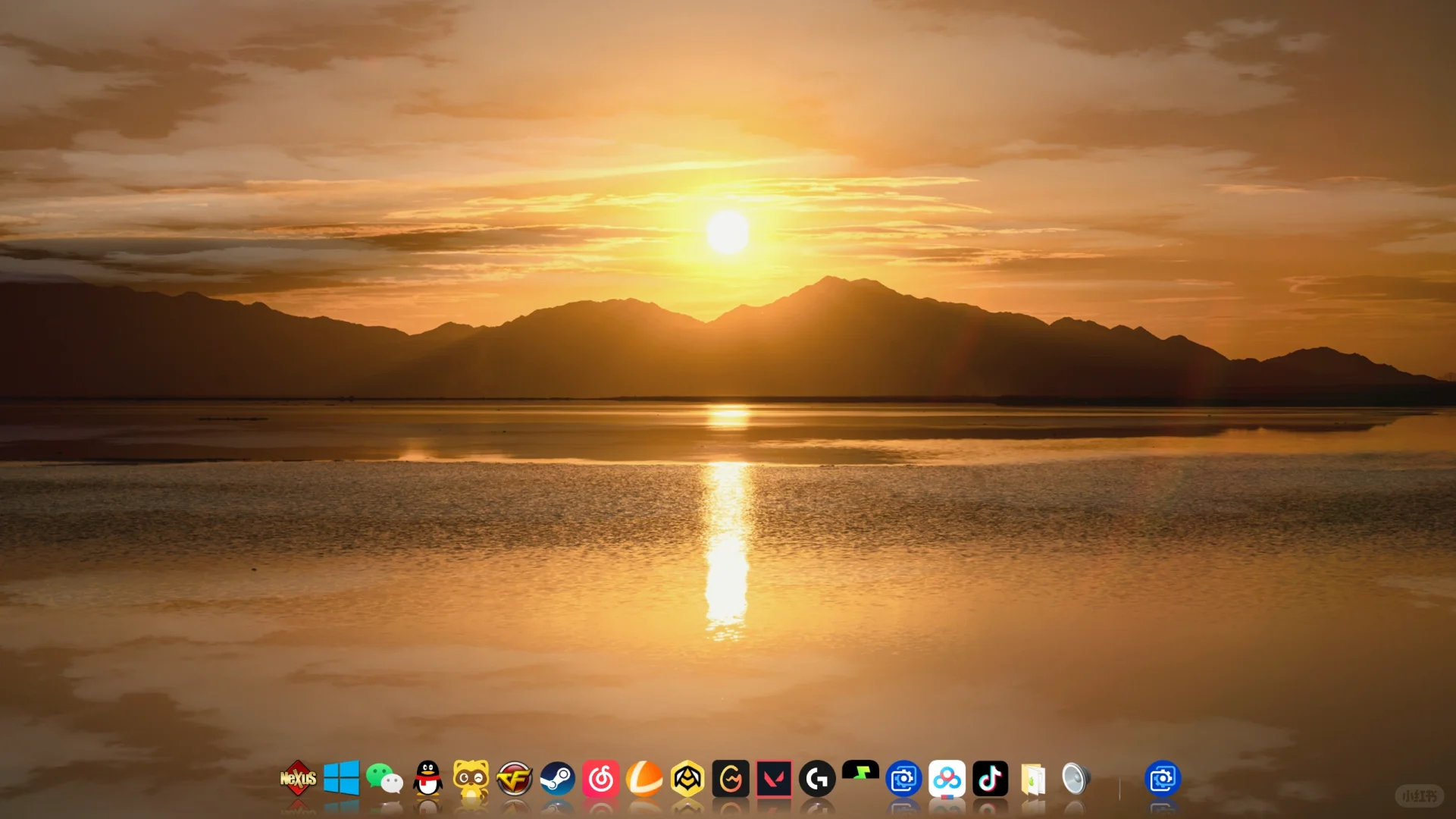This screenshot has height=819, width=1456.
Task: Open blue gear icon after dock separator
Action: (1163, 778)
